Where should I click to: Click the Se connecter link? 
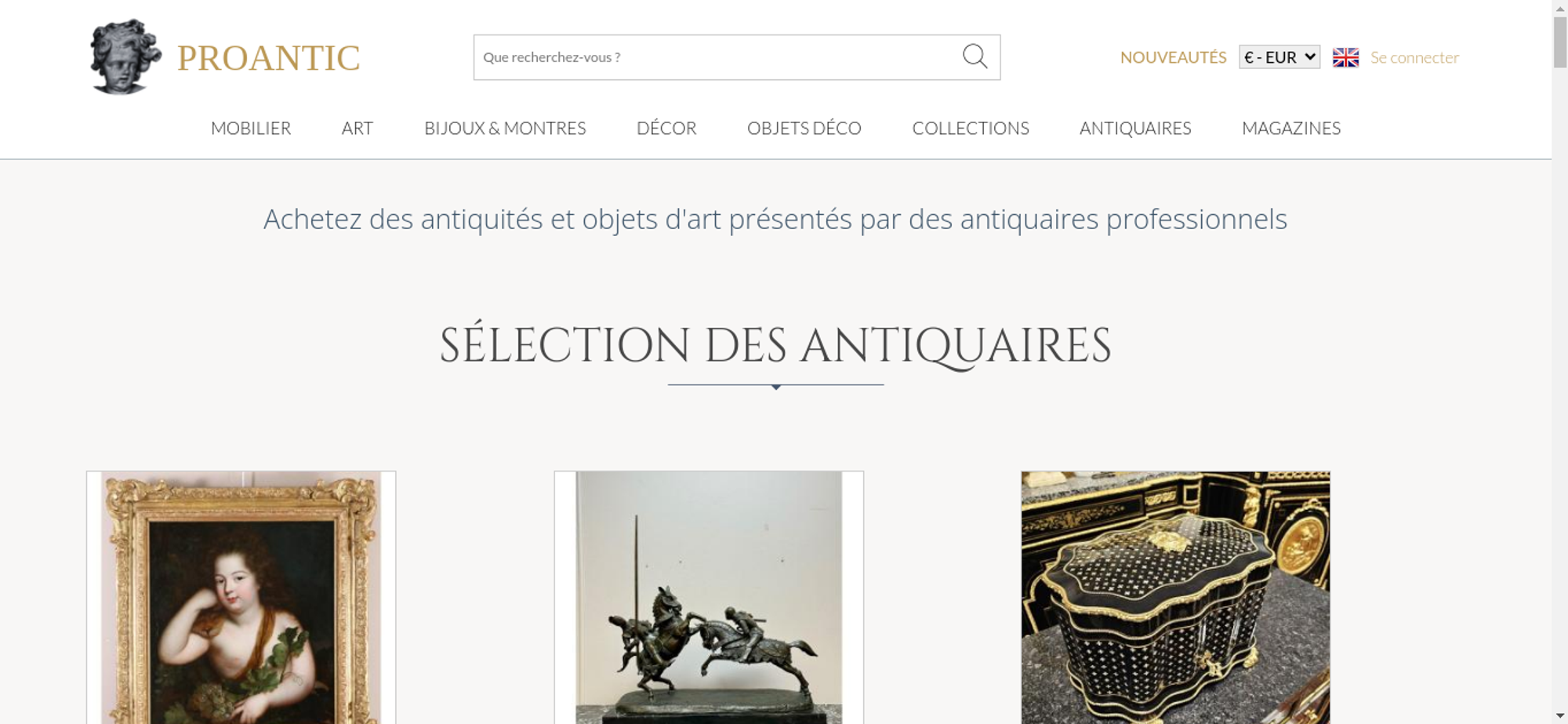1414,57
